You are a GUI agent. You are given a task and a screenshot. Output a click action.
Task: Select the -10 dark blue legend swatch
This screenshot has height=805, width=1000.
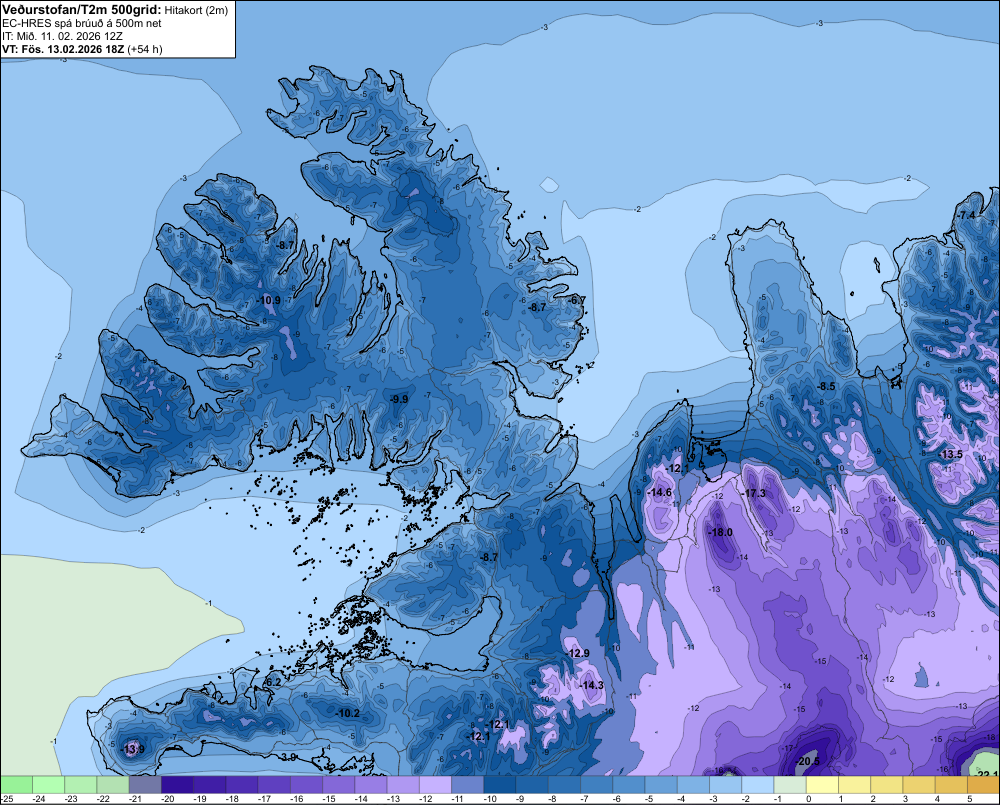pyautogui.click(x=499, y=785)
